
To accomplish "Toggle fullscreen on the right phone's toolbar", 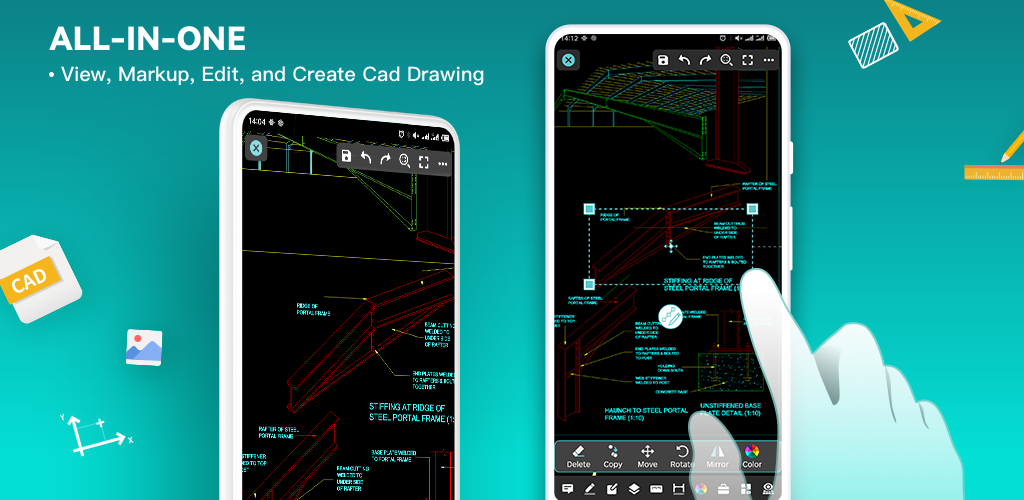I will (x=747, y=60).
